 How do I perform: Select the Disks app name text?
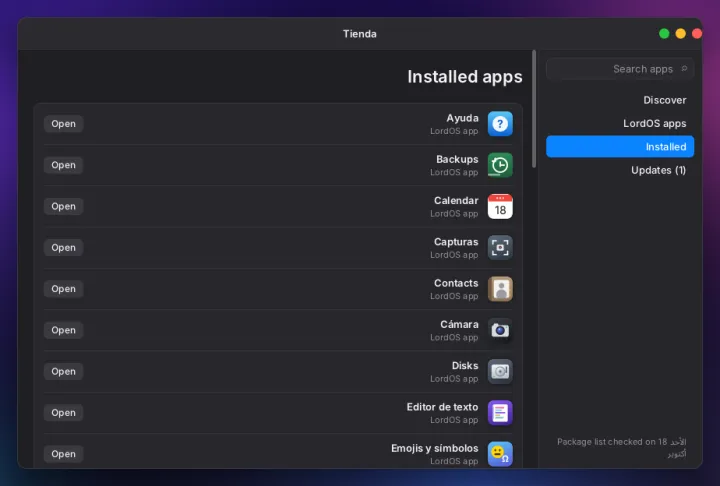465,366
